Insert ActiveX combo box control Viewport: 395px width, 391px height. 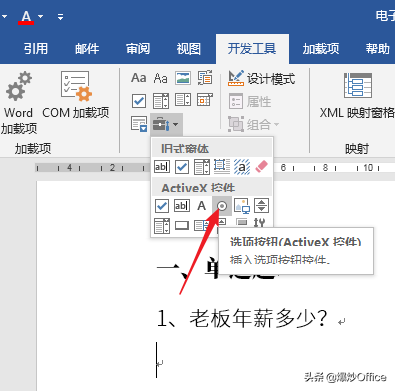[x=162, y=226]
